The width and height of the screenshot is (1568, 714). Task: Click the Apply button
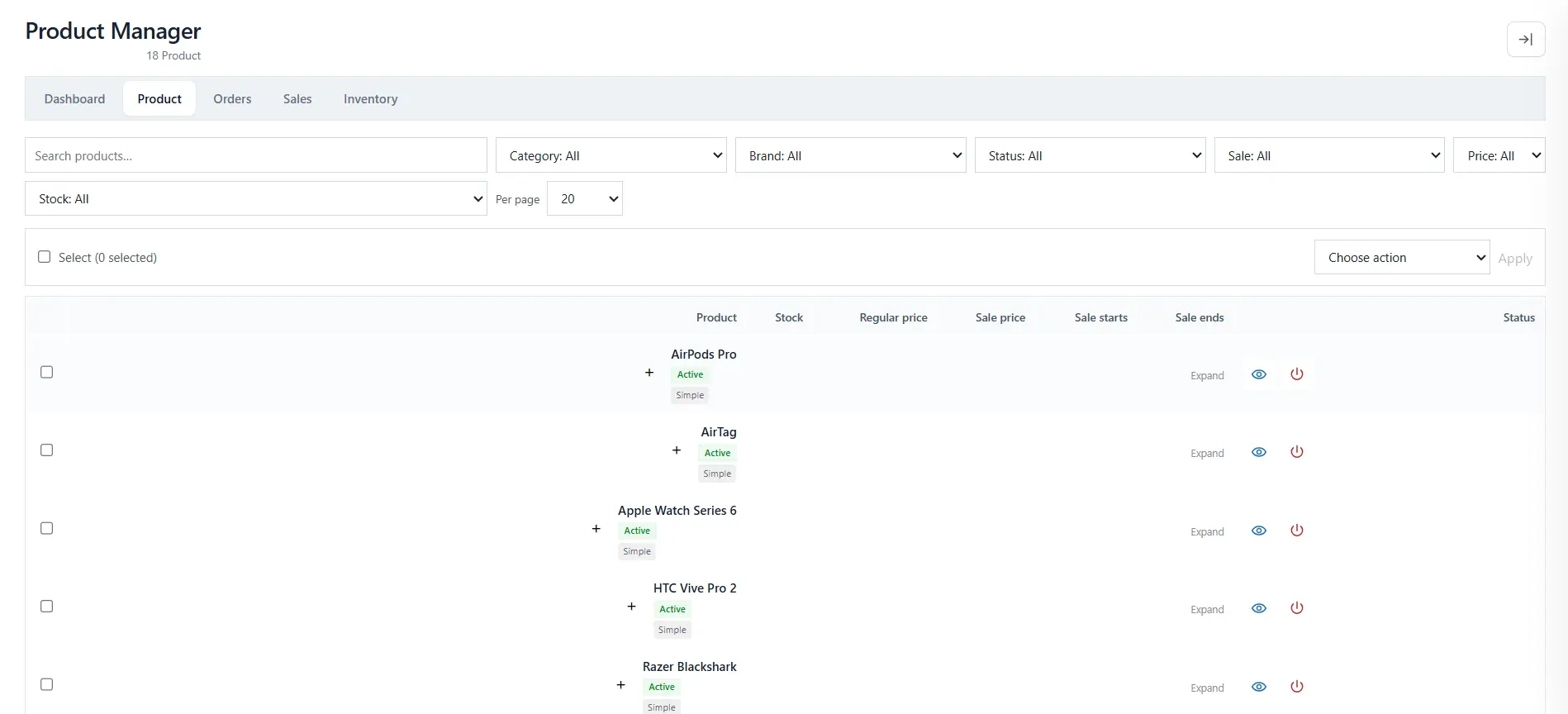click(1515, 258)
